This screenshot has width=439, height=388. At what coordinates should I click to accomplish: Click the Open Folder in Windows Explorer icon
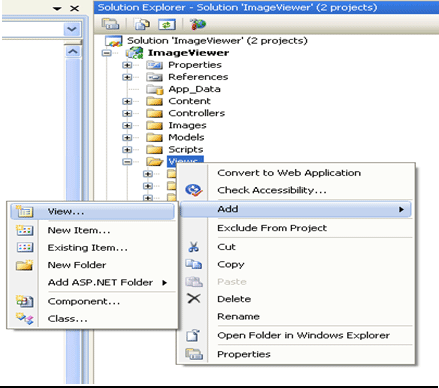(193, 335)
